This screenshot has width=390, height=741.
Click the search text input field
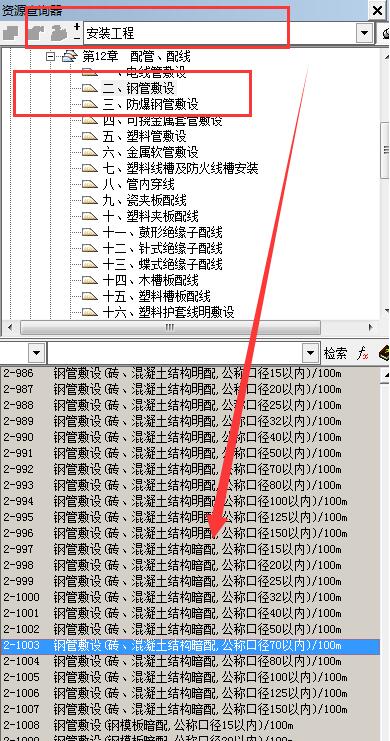click(x=175, y=353)
